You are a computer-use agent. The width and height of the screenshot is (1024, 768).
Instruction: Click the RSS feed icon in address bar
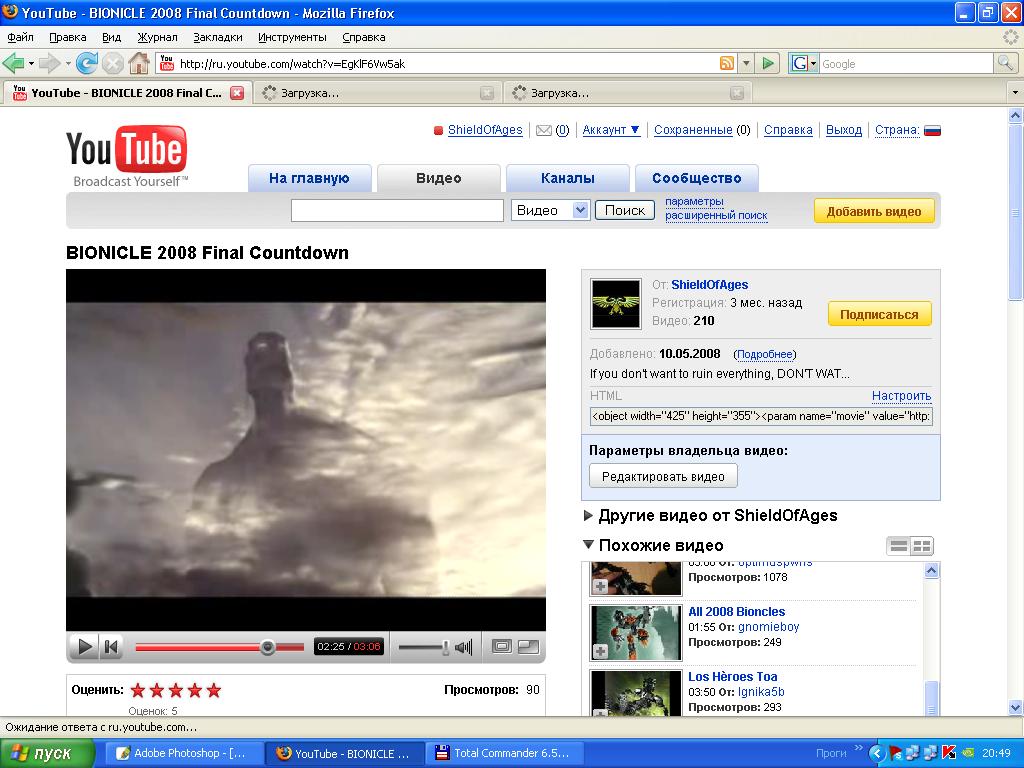click(x=727, y=63)
